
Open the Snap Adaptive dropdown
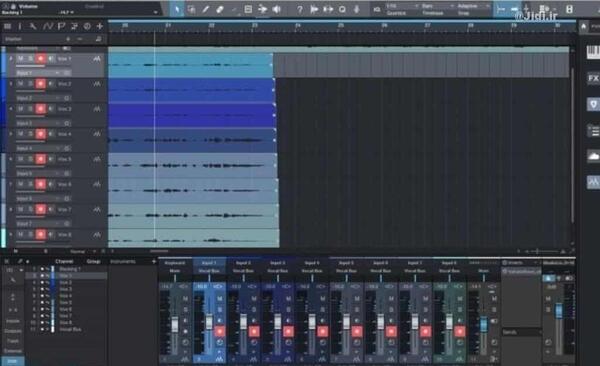[474, 6]
